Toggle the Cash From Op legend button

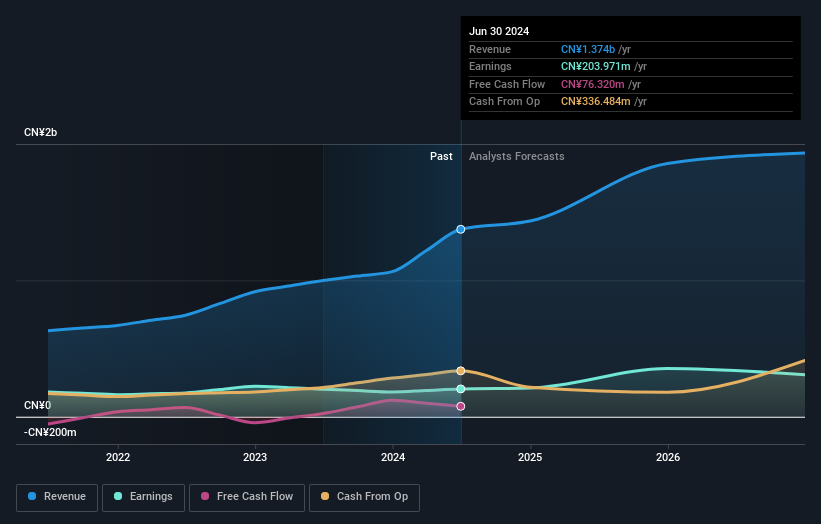pyautogui.click(x=364, y=497)
